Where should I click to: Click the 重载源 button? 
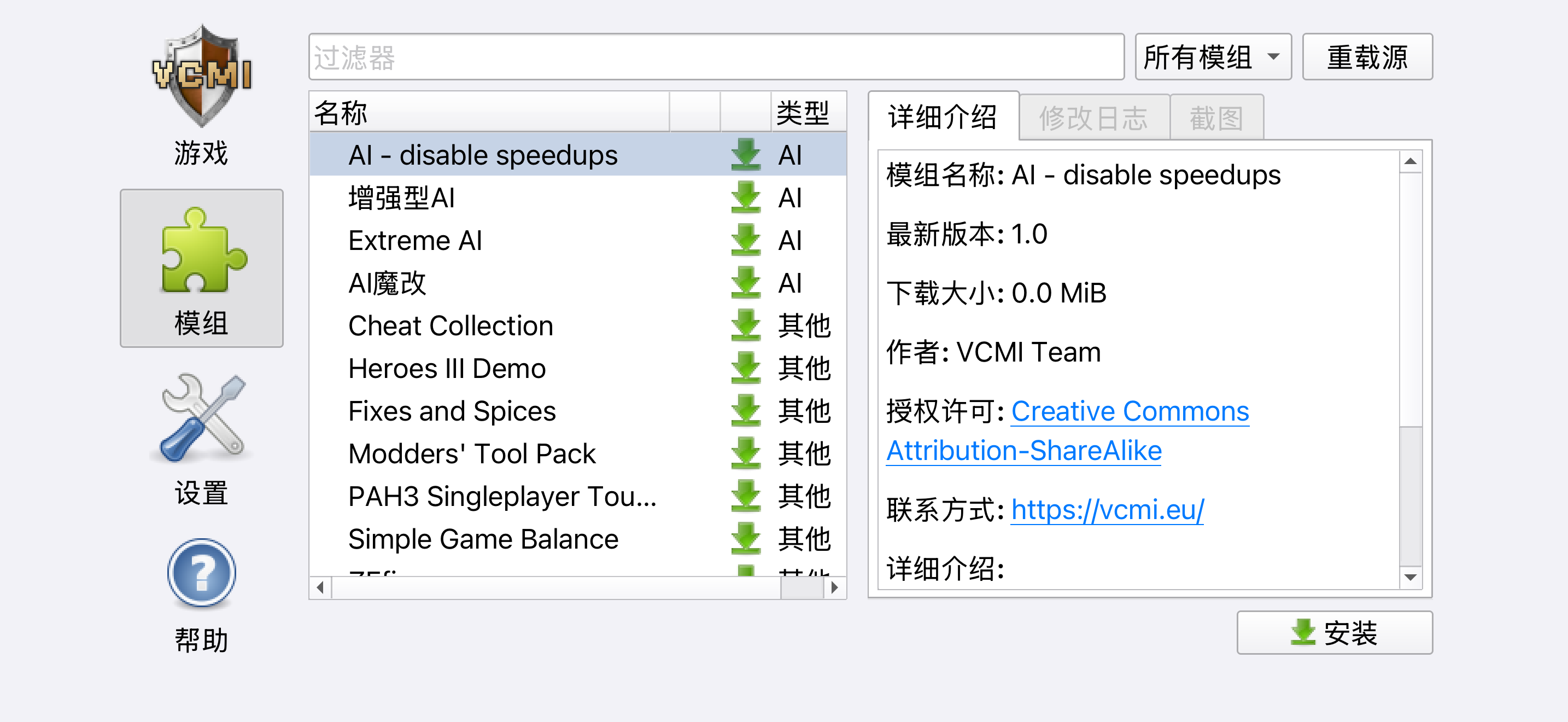pyautogui.click(x=1366, y=57)
